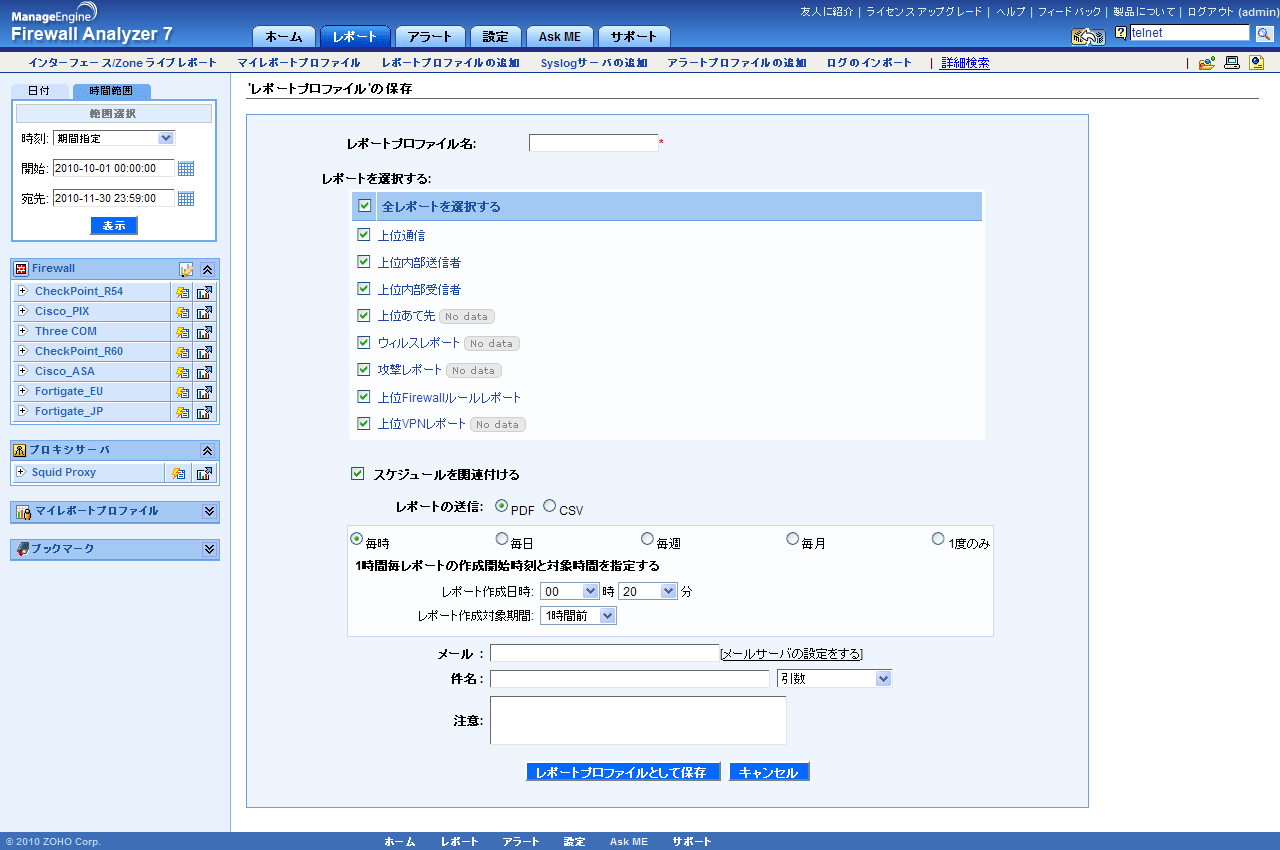
Task: Open the サポート top tab
Action: (634, 37)
